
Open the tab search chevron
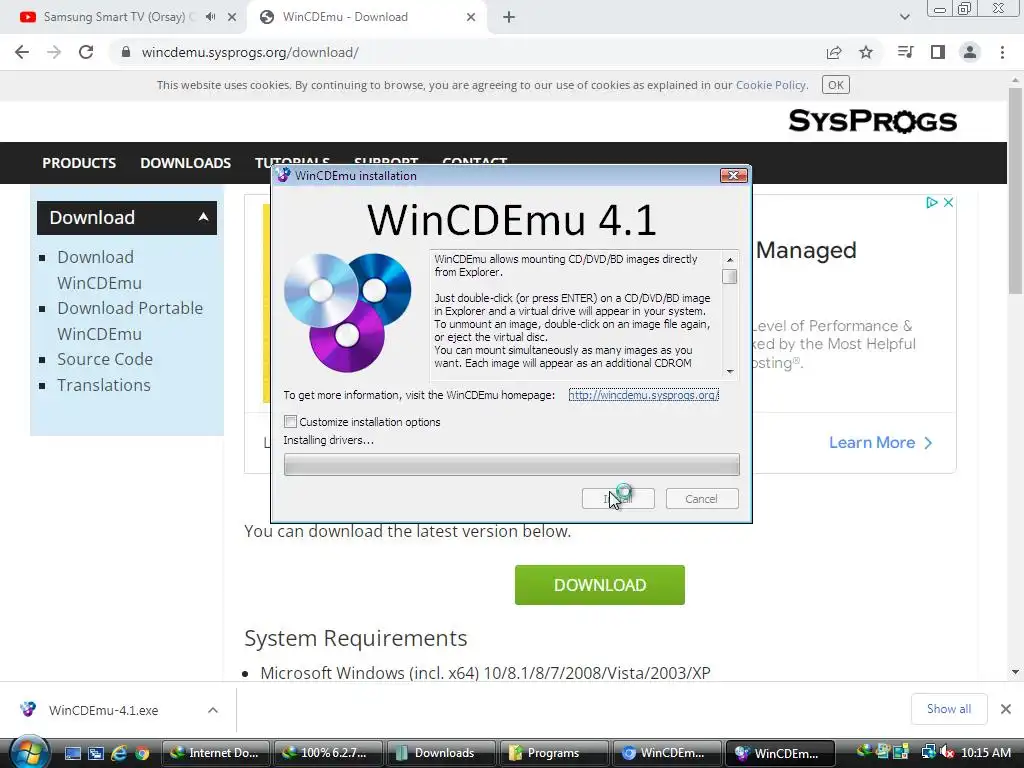click(904, 17)
